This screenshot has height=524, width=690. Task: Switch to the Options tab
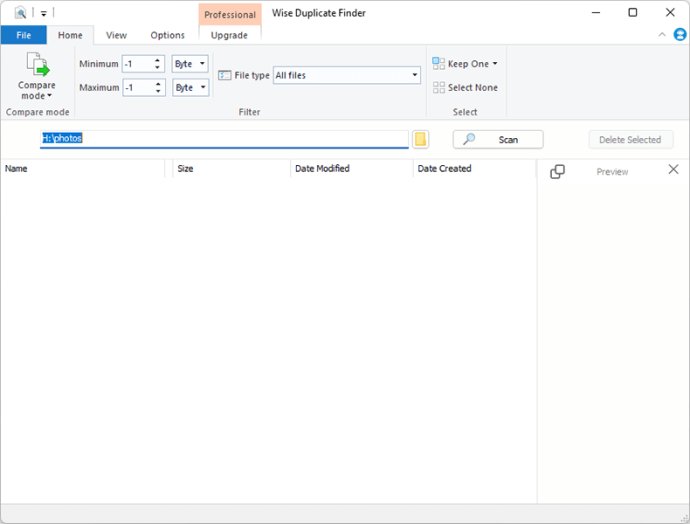(x=167, y=35)
